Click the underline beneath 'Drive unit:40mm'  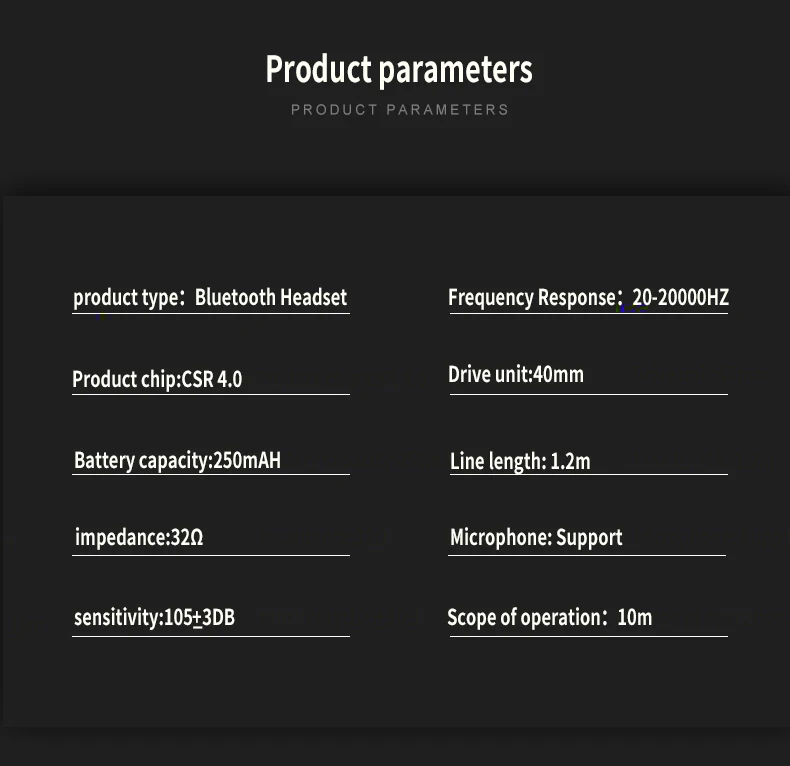(x=588, y=394)
